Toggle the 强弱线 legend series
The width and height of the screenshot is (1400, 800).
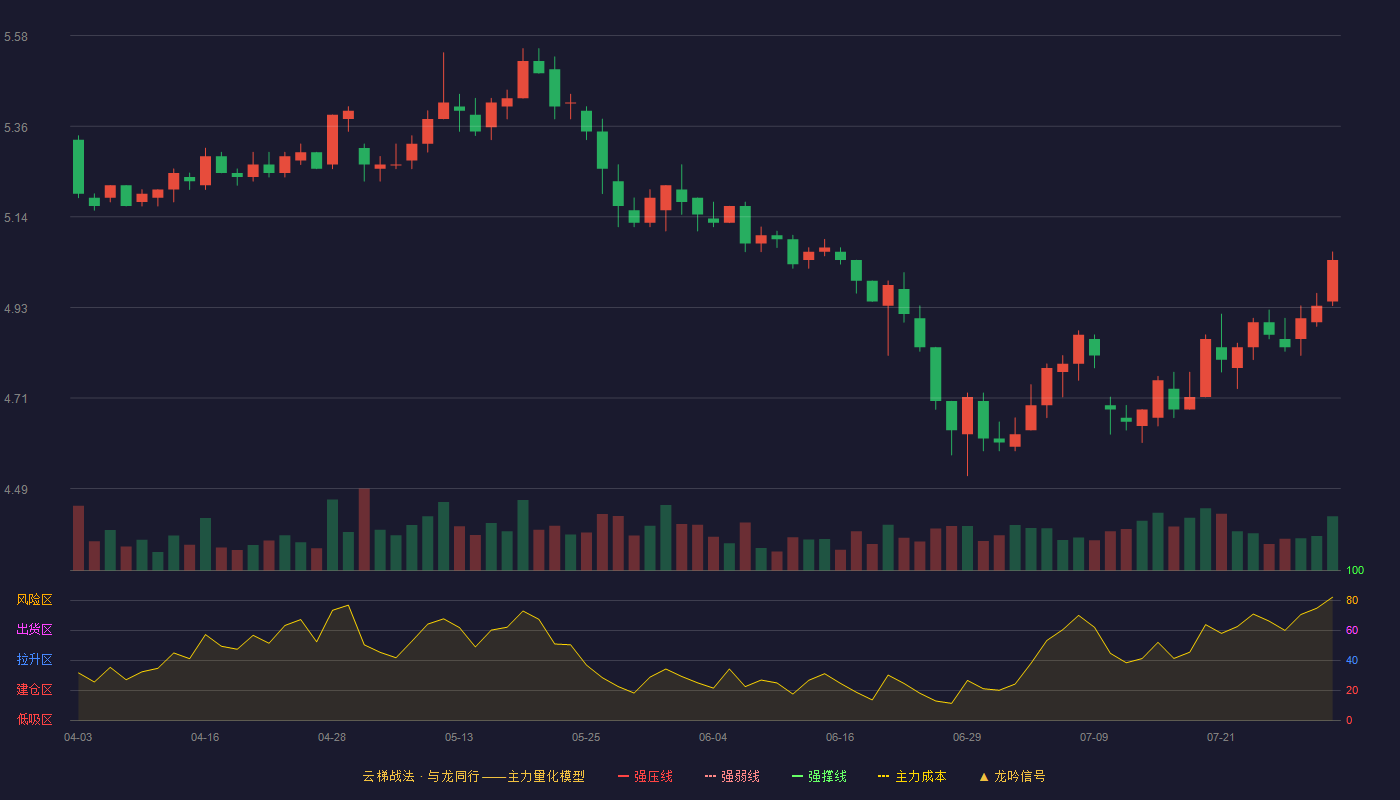click(732, 776)
